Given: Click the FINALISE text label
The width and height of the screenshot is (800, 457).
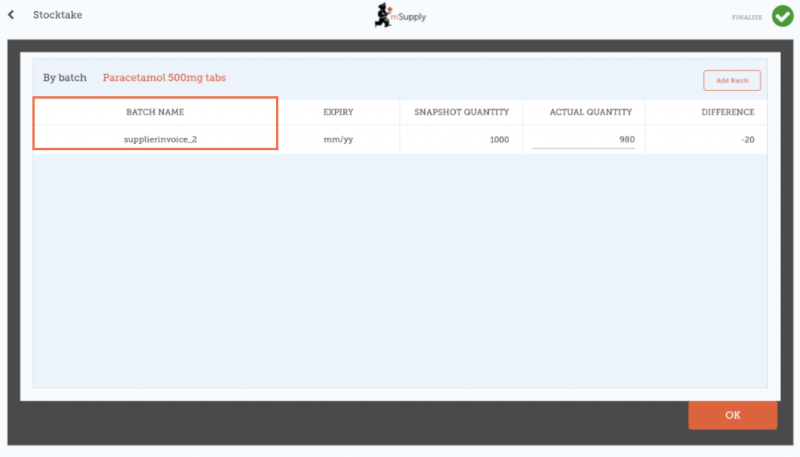Looking at the screenshot, I should click(749, 17).
